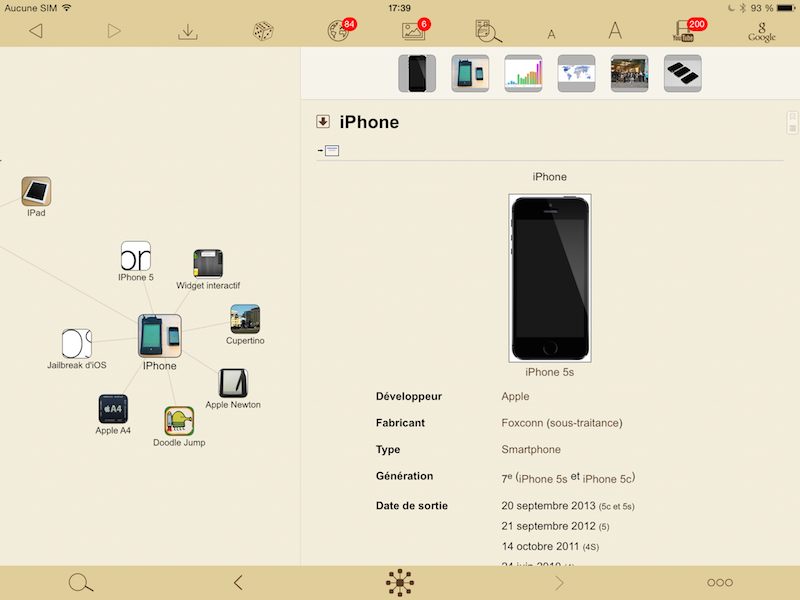Open the images icon with badge 6

tap(415, 30)
